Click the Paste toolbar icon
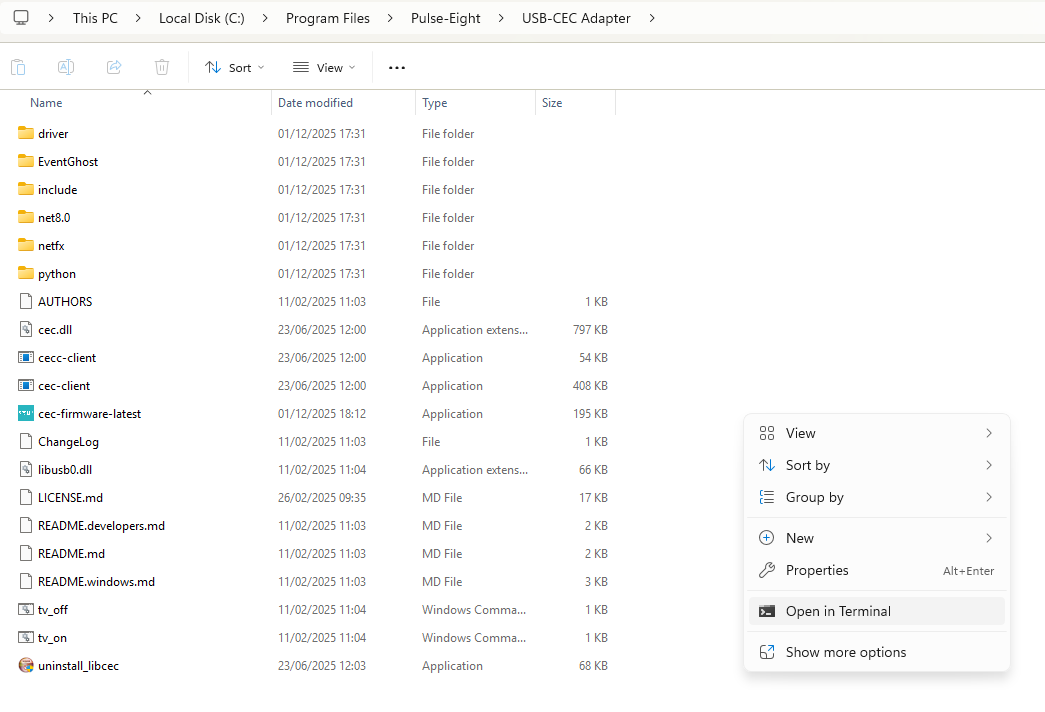Screen dimensions: 1045x712 [18, 67]
